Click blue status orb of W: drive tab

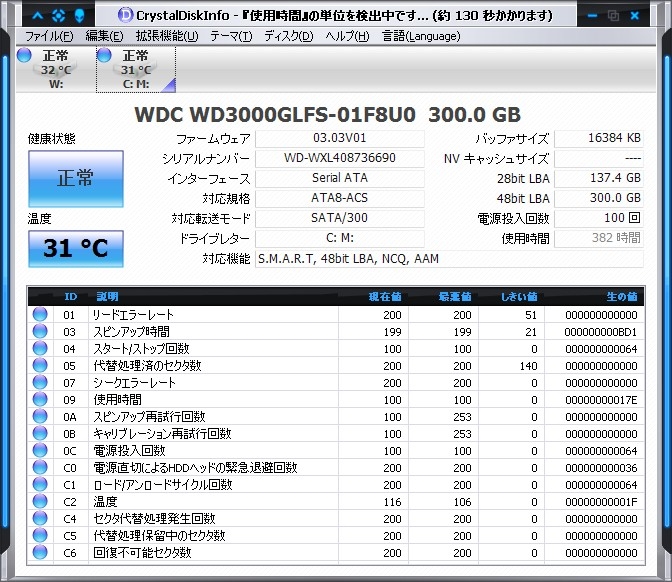pyautogui.click(x=24, y=55)
